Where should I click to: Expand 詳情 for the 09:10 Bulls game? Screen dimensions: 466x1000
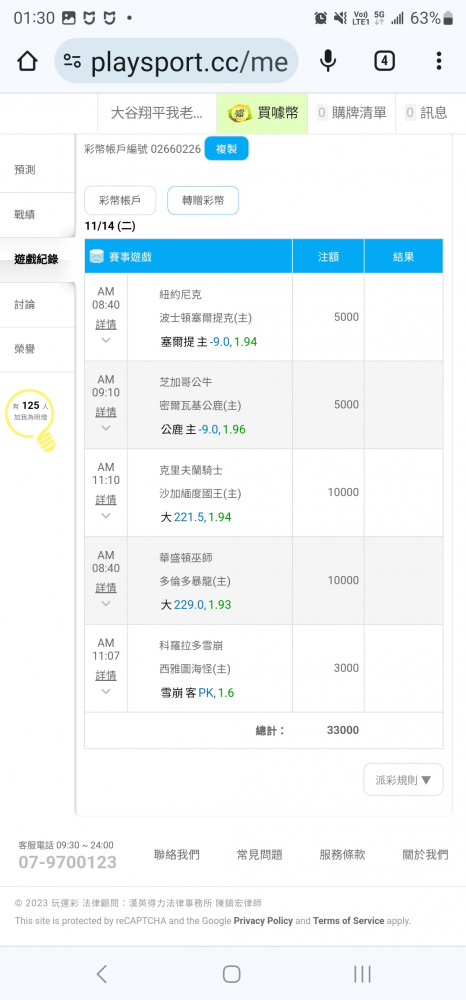pos(106,412)
